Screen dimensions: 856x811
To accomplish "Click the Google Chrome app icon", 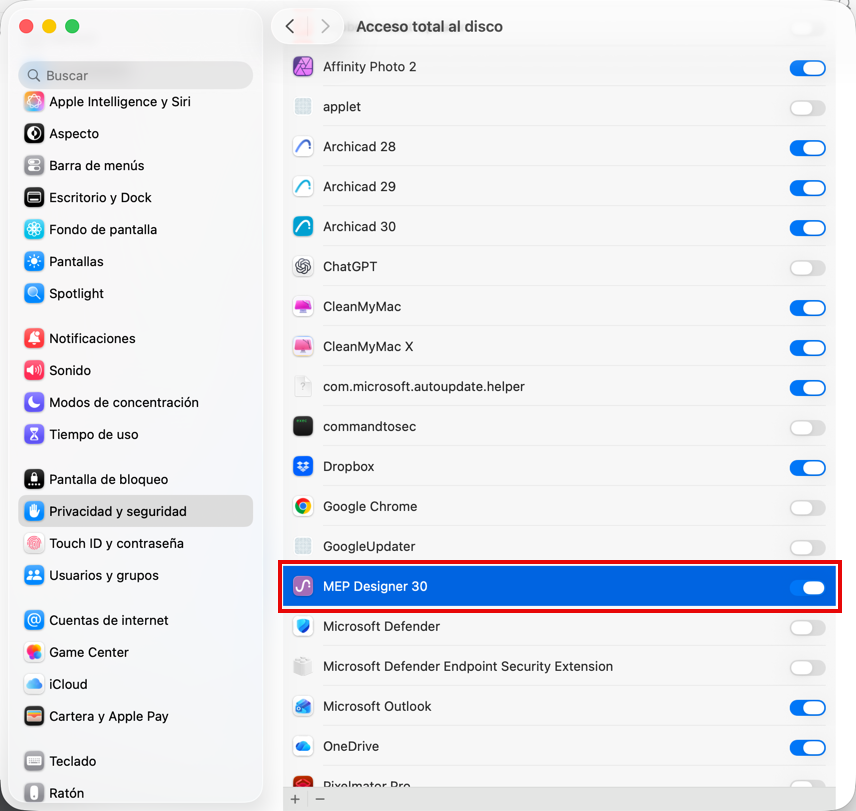I will pyautogui.click(x=303, y=506).
